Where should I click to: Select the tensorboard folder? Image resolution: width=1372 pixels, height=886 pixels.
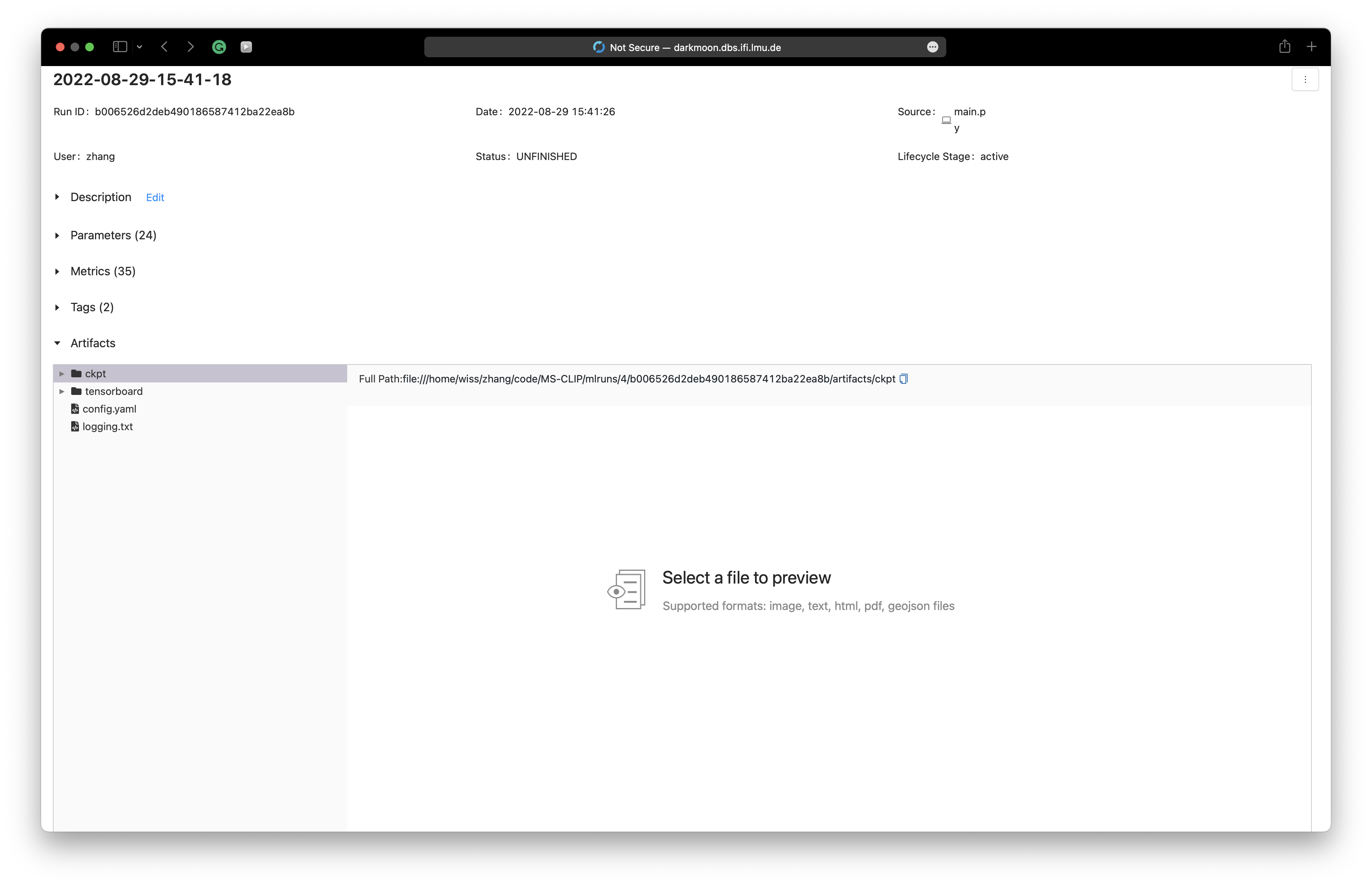coord(113,391)
